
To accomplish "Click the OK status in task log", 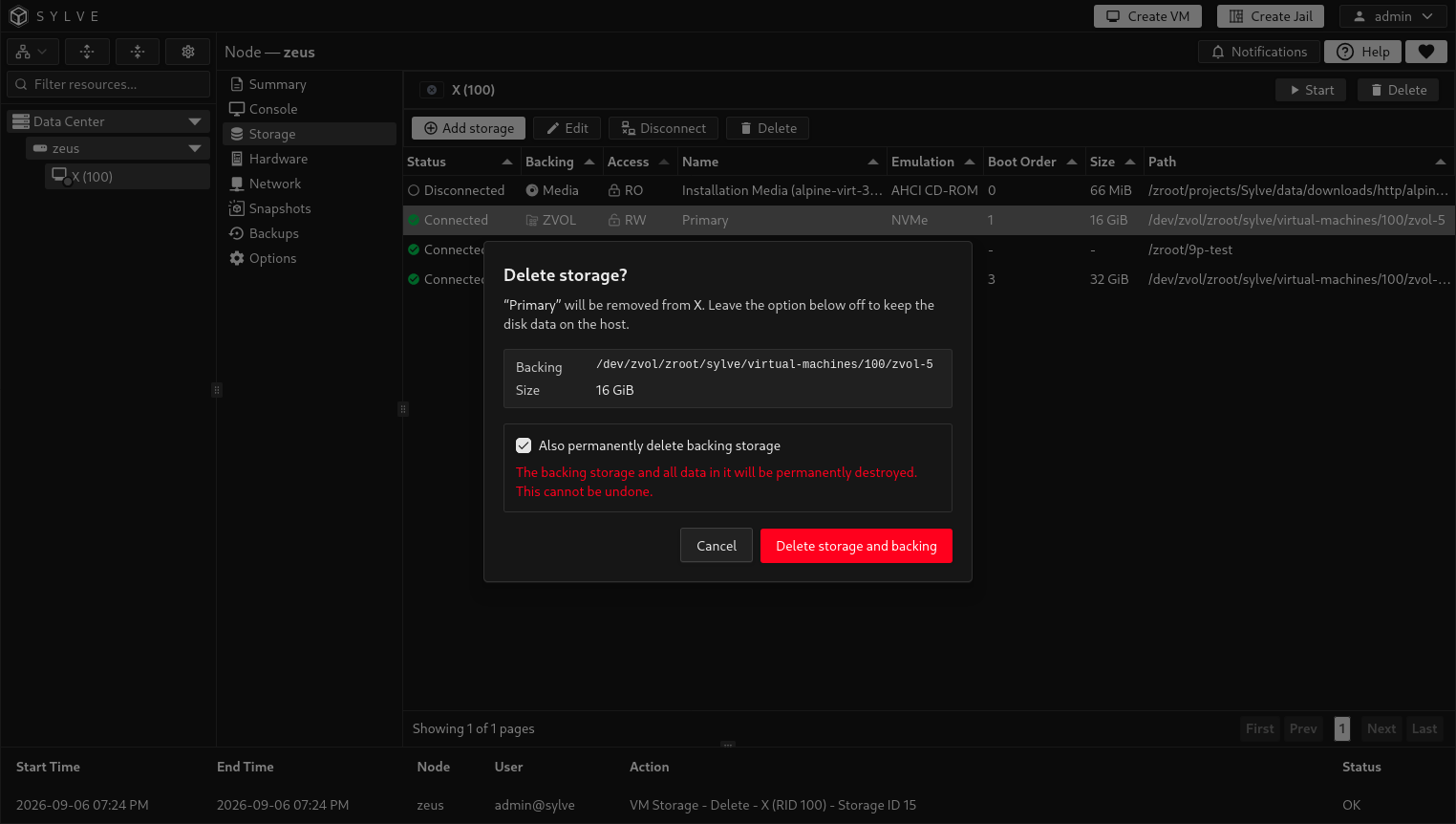I will click(x=1351, y=805).
